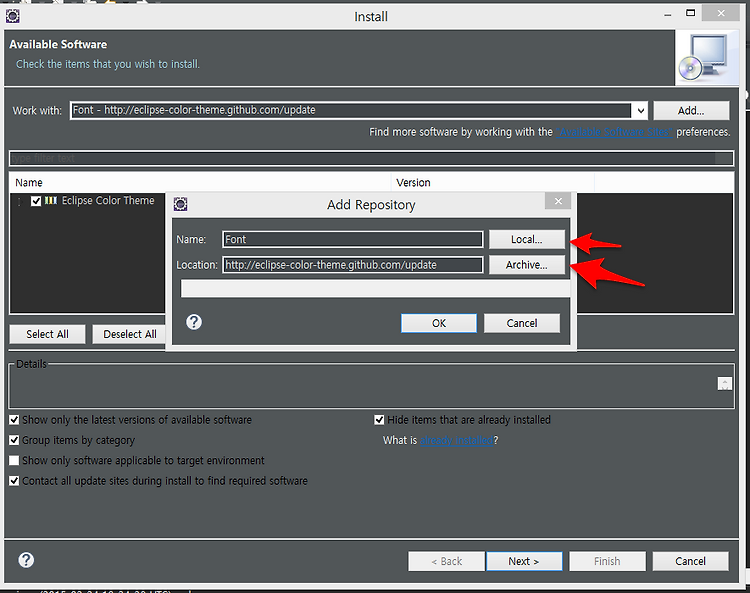This screenshot has height=593, width=750.
Task: Open the Available Software Sites link
Action: [x=615, y=132]
